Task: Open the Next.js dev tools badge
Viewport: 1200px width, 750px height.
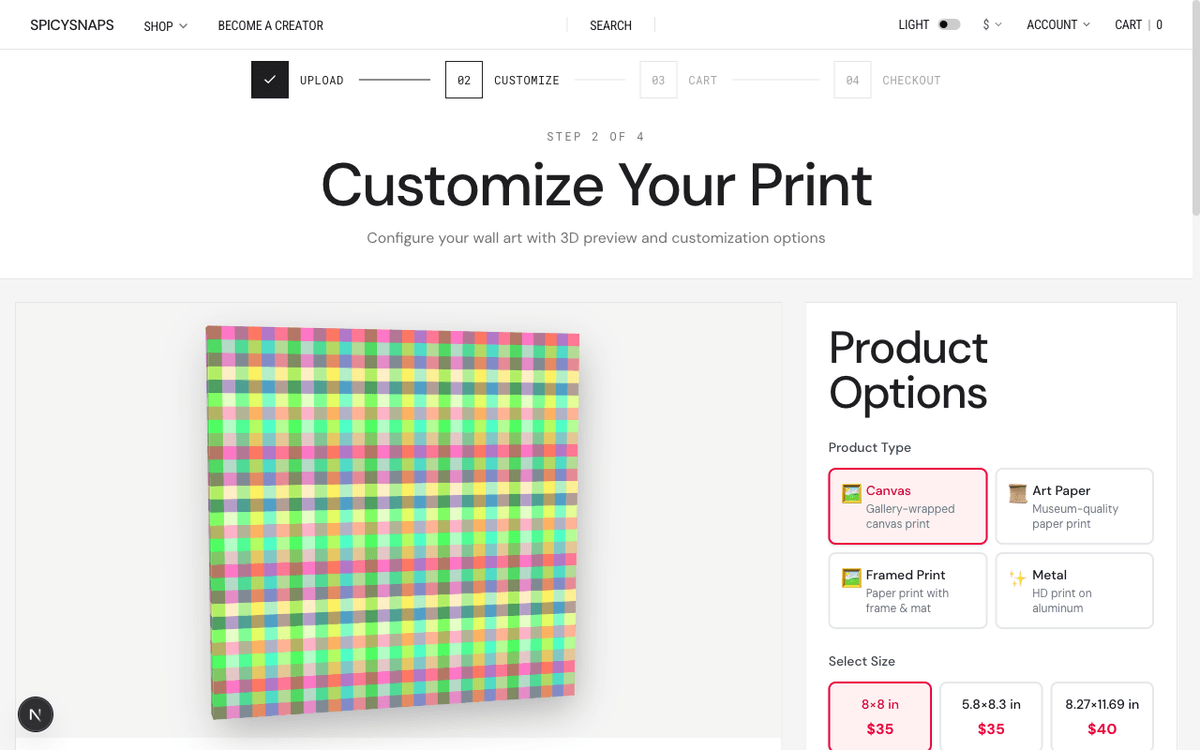Action: (x=36, y=714)
